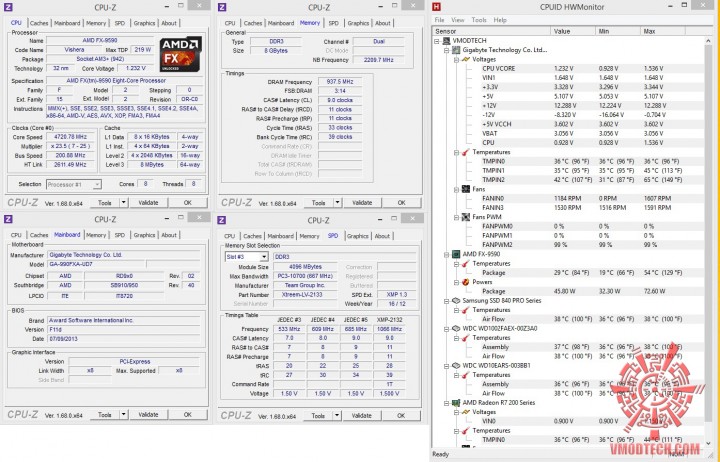Collapse the WDC WD1002FAEX-00Z3A0 node
Screen dimensions: 720x462
(446, 328)
